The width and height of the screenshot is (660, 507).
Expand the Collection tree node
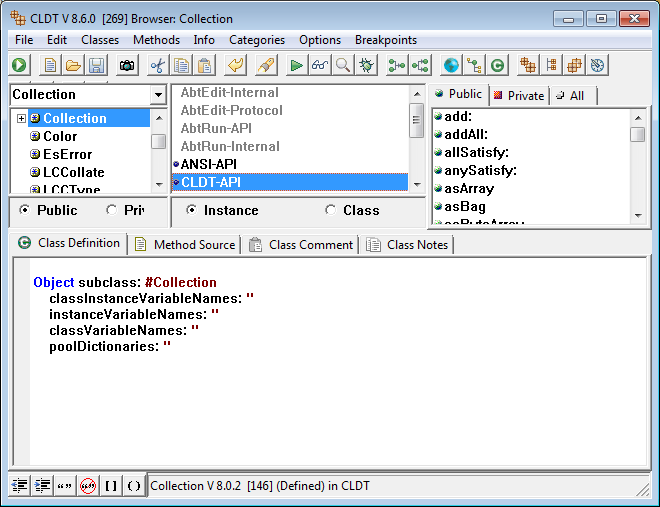[21, 119]
